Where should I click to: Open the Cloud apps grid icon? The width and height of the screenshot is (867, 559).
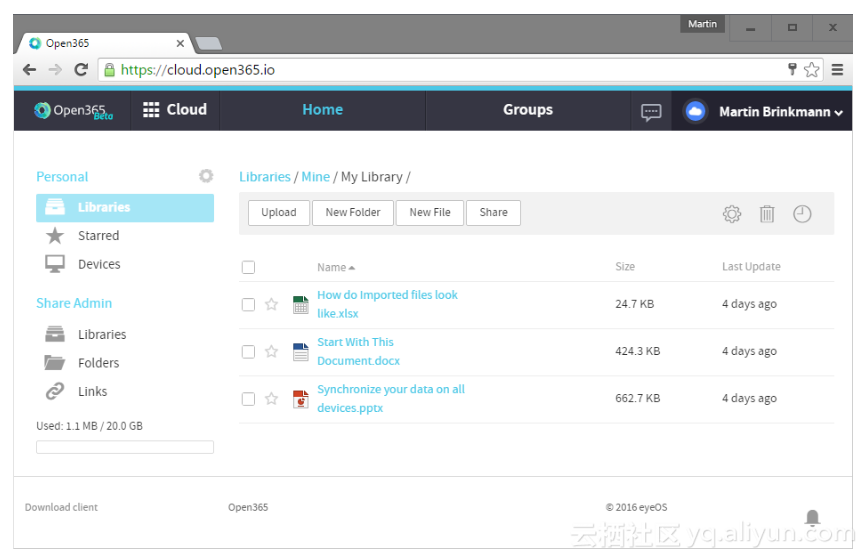tap(151, 110)
